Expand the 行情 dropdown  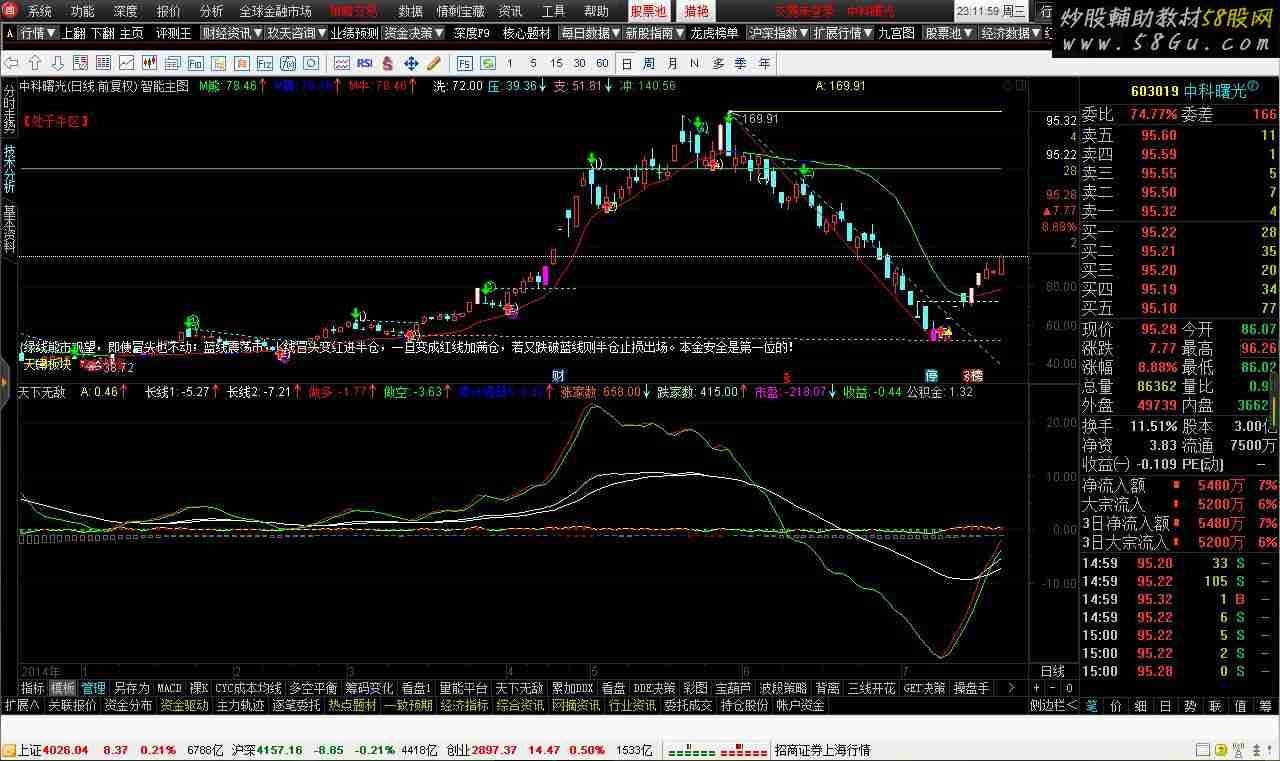coord(38,33)
